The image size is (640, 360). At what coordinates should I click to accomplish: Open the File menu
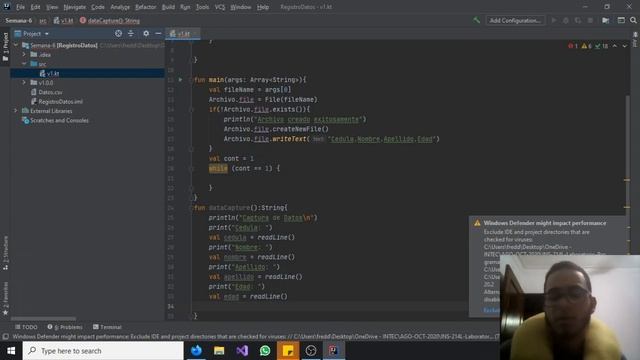point(20,7)
